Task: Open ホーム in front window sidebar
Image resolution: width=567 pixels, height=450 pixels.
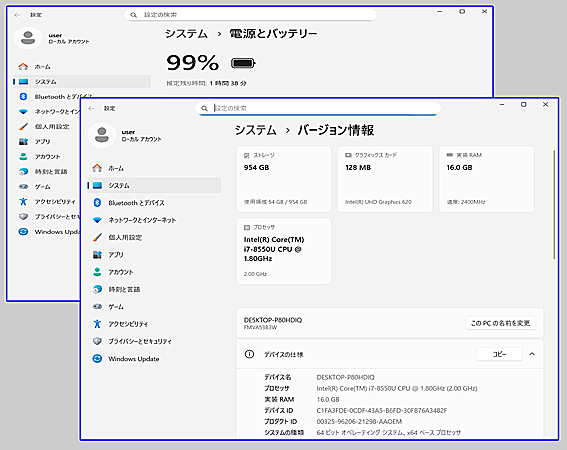Action: click(x=116, y=168)
